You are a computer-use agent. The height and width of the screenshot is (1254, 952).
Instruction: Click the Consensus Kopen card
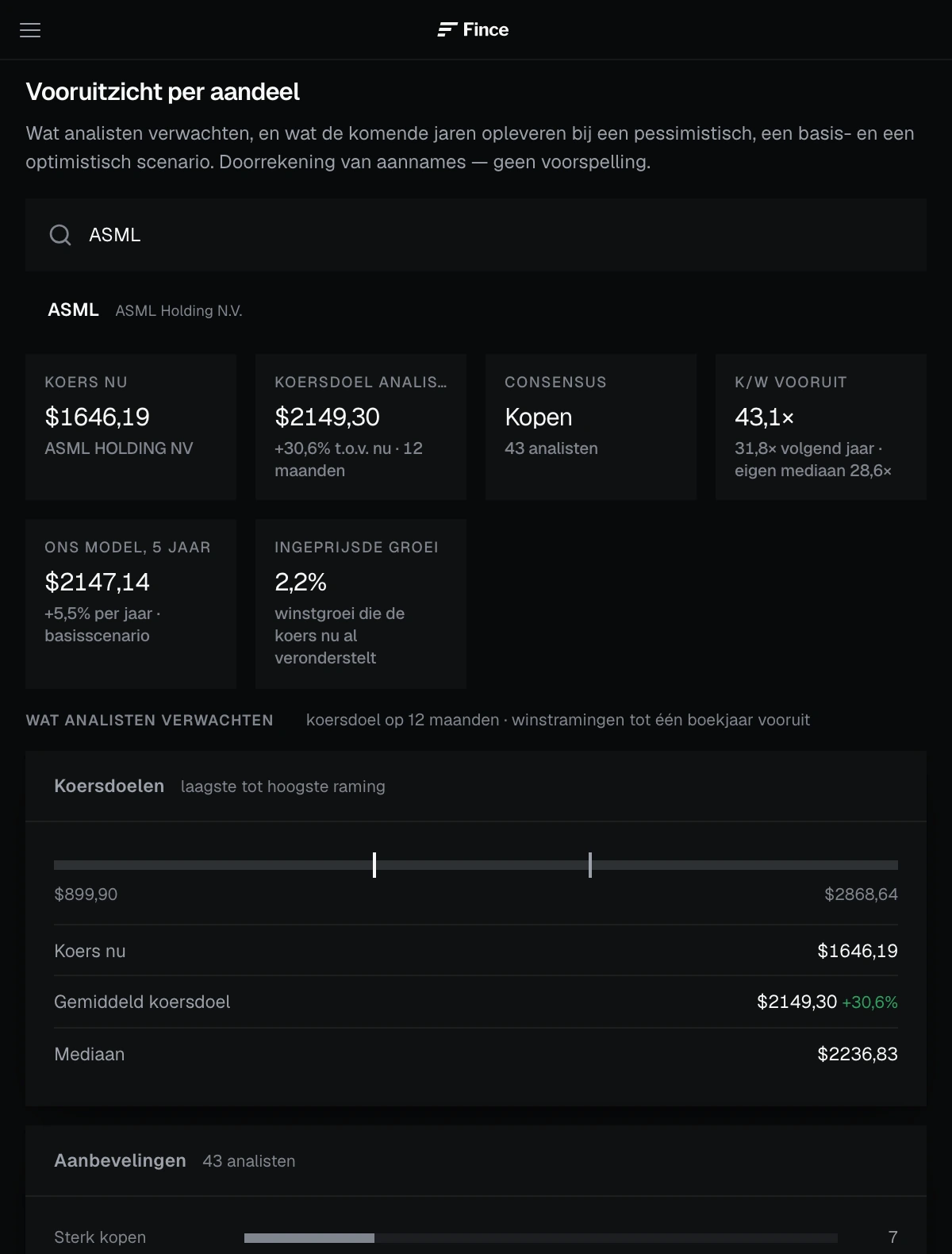click(591, 427)
